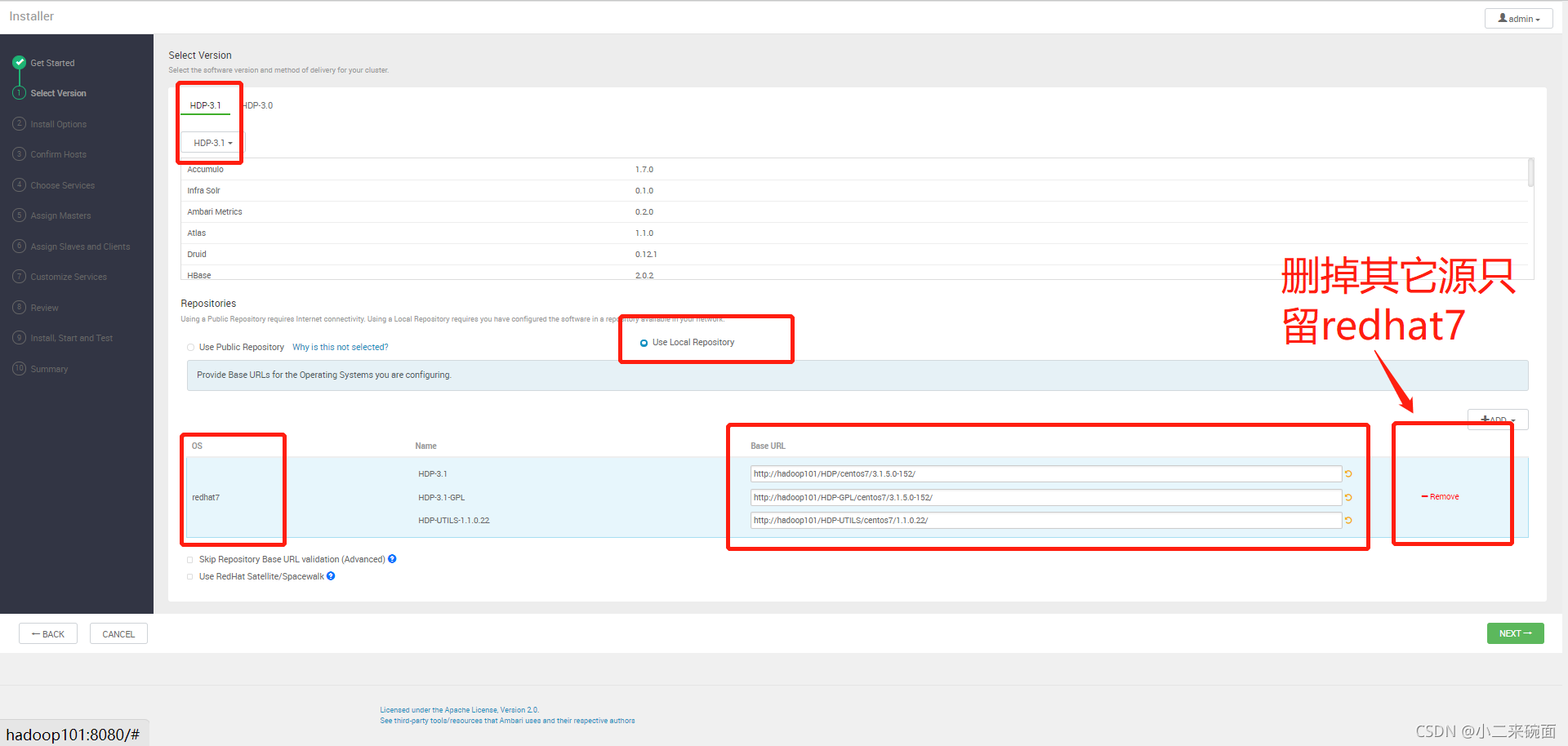Click the HDP-UTILS base URL input field
1568x746 pixels.
[x=1045, y=520]
